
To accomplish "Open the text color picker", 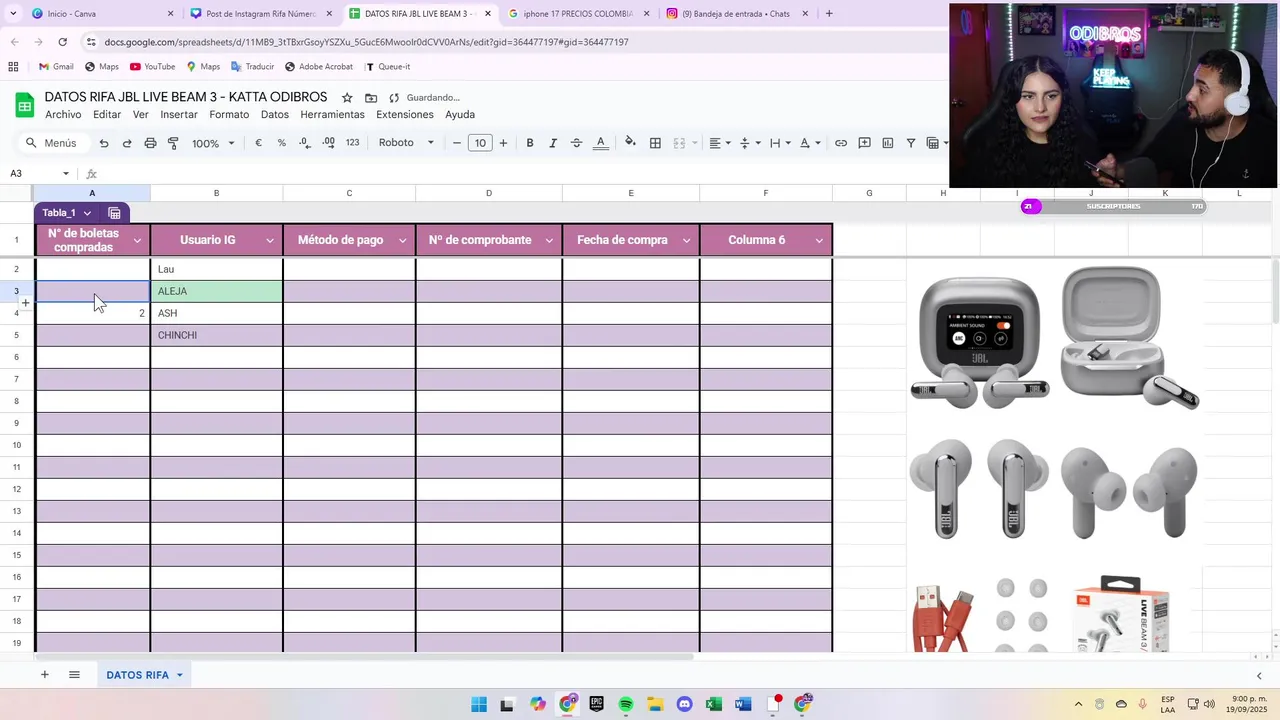I will tap(601, 143).
